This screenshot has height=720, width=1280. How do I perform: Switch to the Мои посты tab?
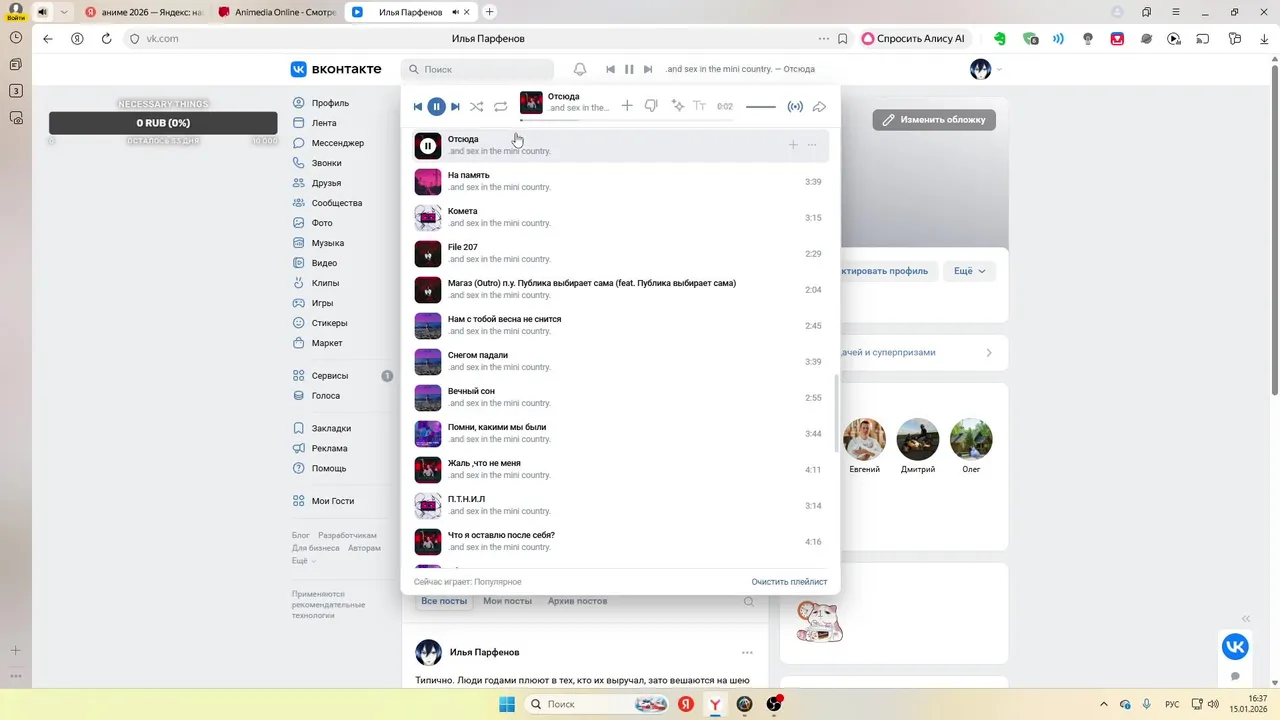tap(507, 601)
